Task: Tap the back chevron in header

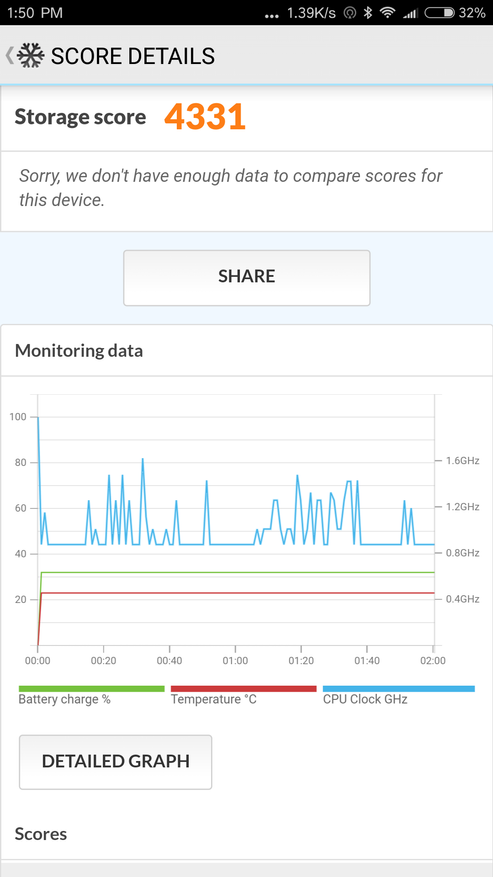Action: click(x=9, y=55)
